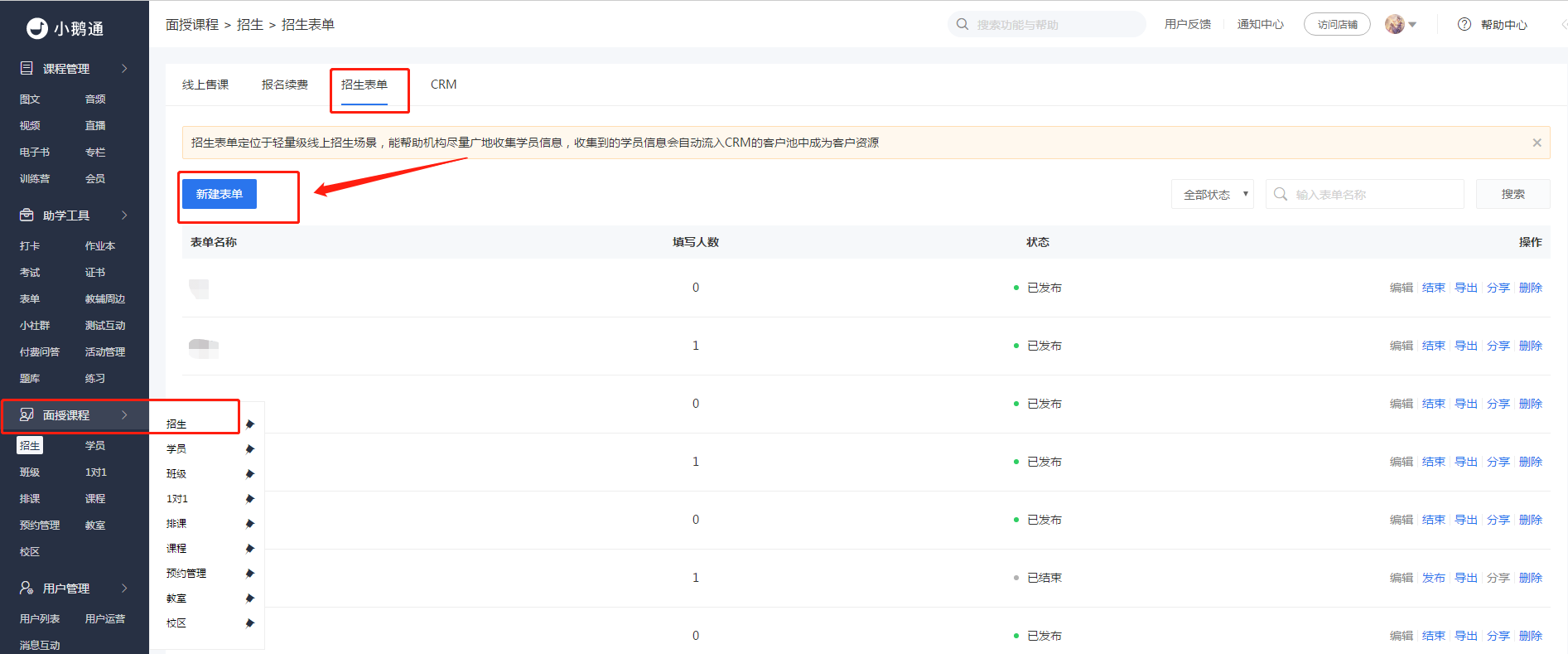Open 帮助中心 link
This screenshot has width=1568, height=654.
tap(1504, 25)
